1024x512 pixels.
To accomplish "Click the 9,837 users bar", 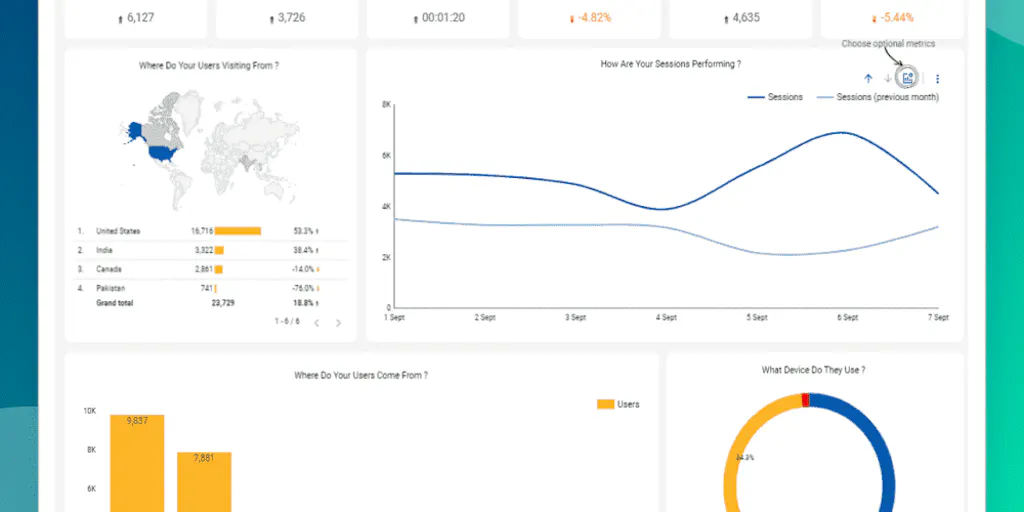I will (x=137, y=463).
